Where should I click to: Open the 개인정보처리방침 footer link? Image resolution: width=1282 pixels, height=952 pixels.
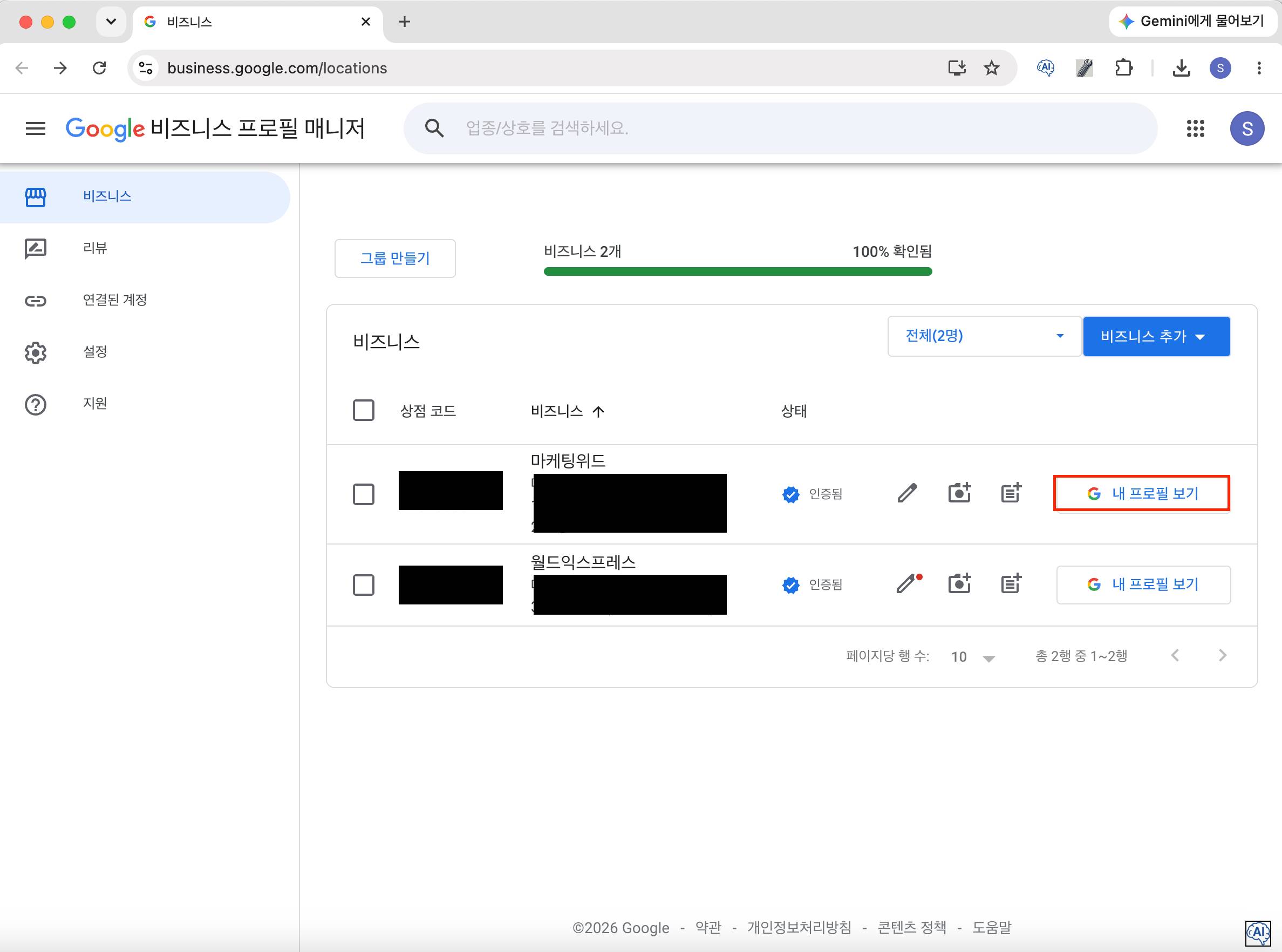[799, 927]
